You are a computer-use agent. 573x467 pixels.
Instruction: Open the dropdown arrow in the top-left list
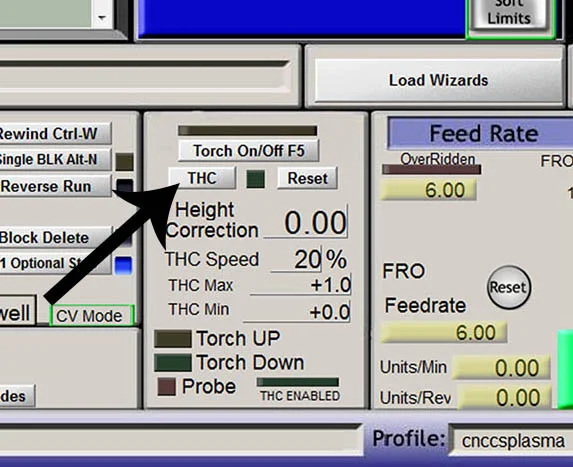click(102, 17)
